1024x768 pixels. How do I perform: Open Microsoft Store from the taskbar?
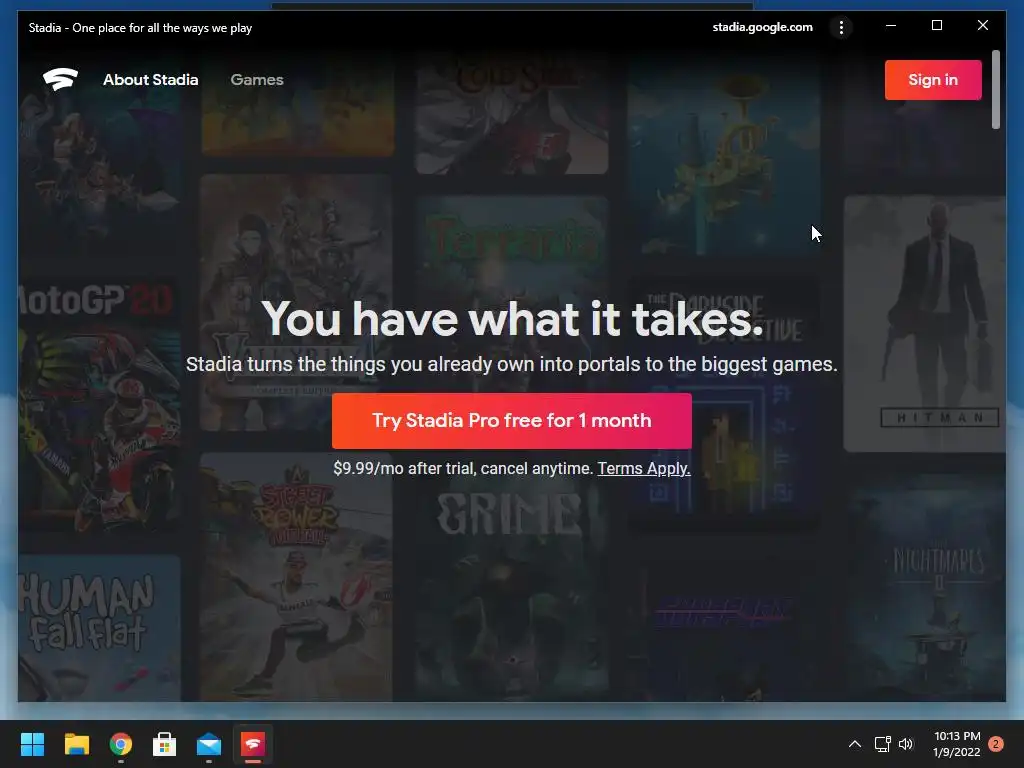(165, 744)
